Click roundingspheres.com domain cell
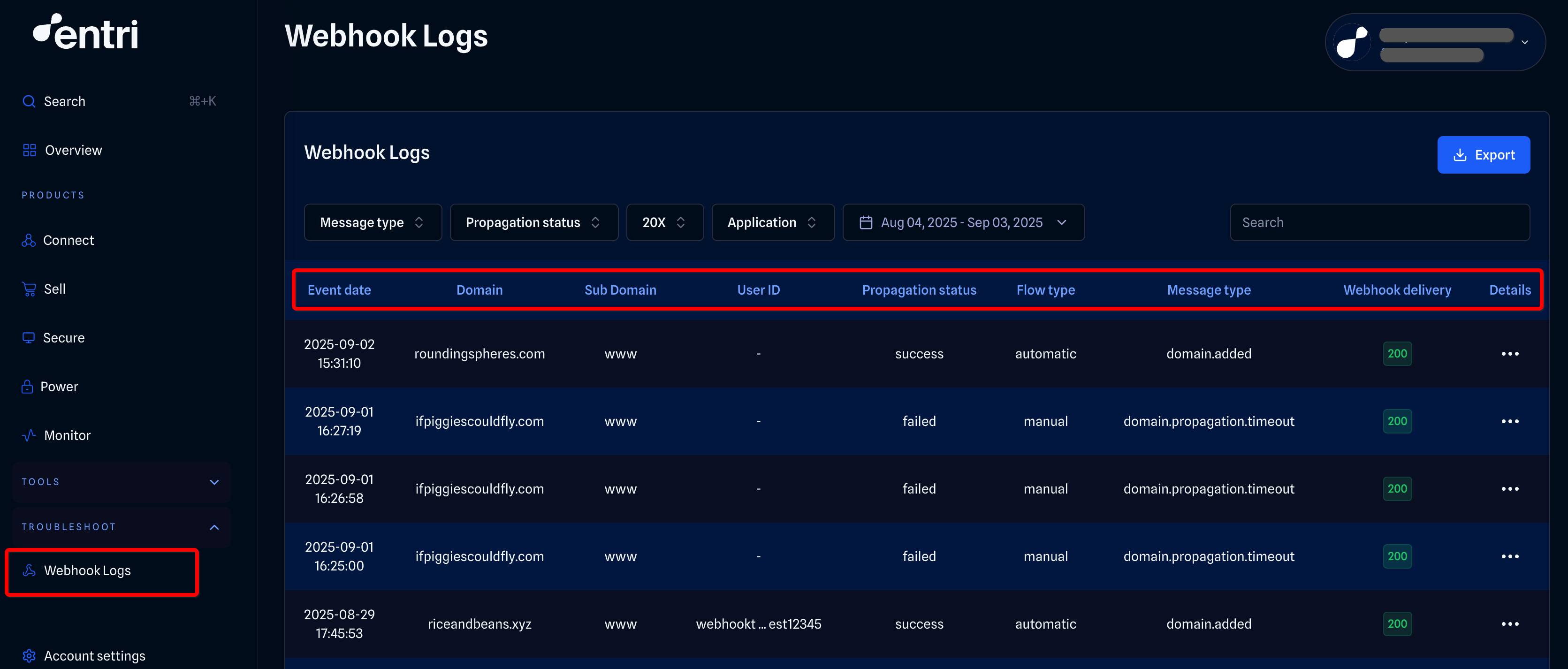 point(480,354)
